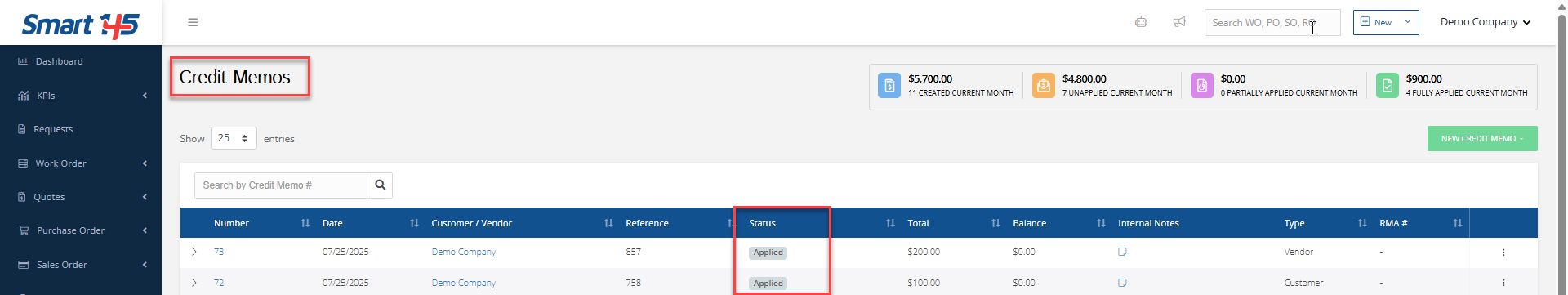This screenshot has width=1568, height=295.
Task: Click the NEW CREDIT MEMO button
Action: [1482, 139]
